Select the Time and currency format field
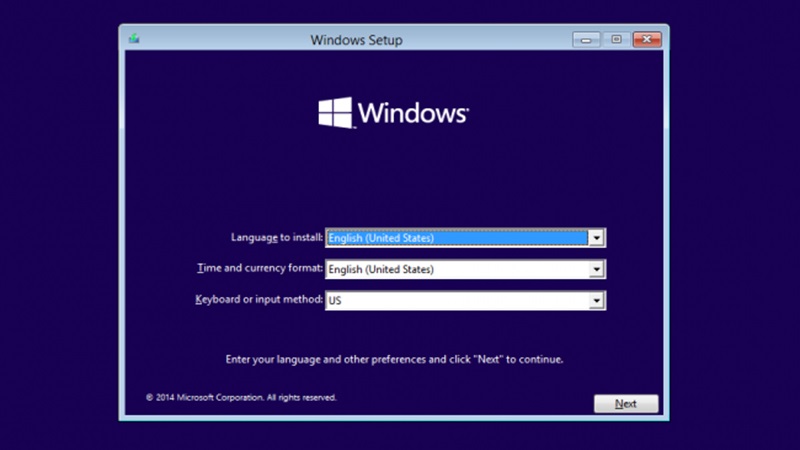 [x=465, y=269]
